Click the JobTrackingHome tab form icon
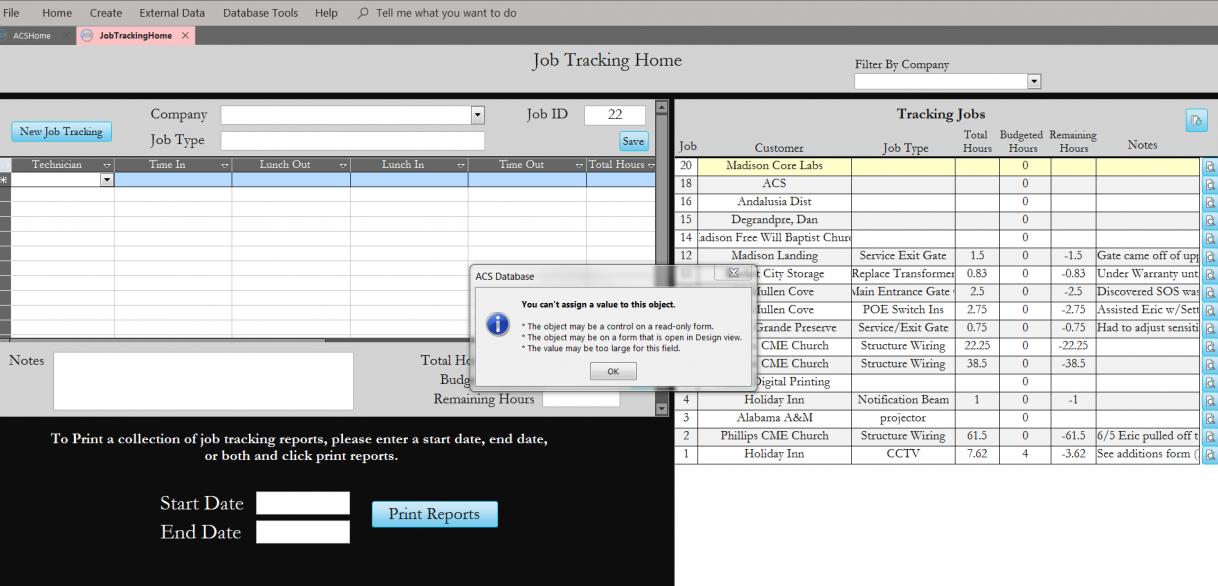Screen dimensions: 1218x586 click(86, 36)
